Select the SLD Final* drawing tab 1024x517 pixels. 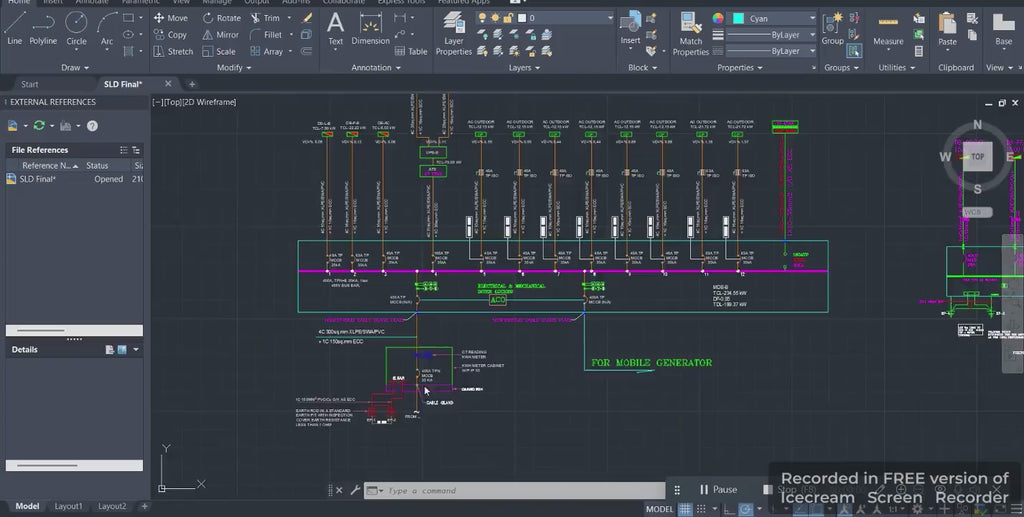pyautogui.click(x=123, y=84)
